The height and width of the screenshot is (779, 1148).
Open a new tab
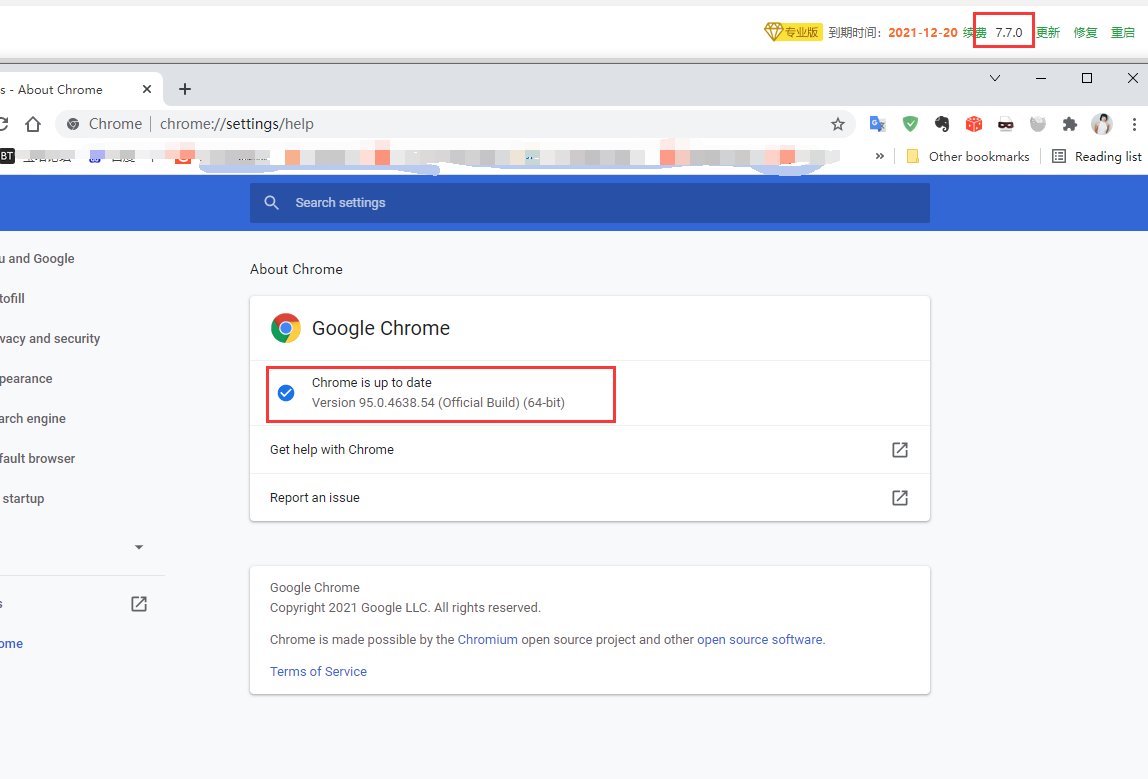pos(185,89)
